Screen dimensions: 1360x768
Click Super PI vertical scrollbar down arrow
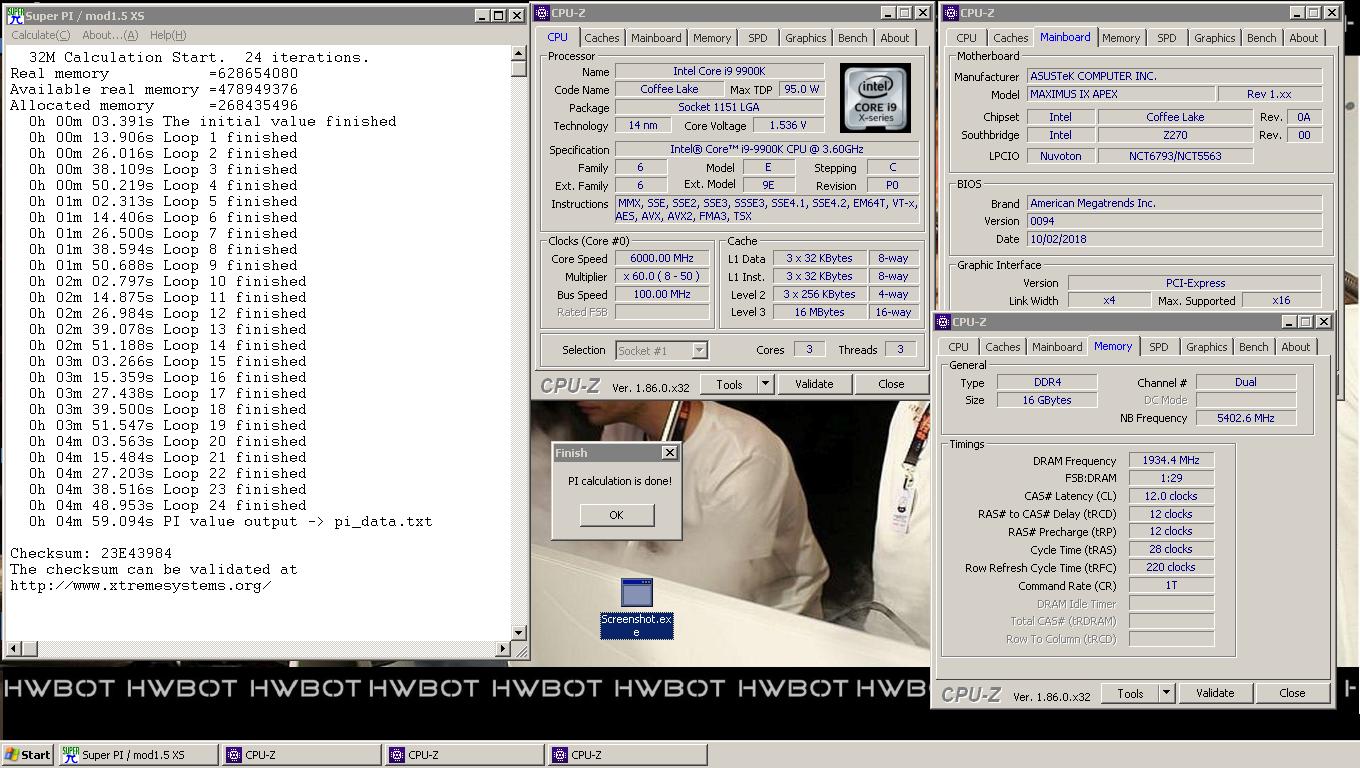518,633
